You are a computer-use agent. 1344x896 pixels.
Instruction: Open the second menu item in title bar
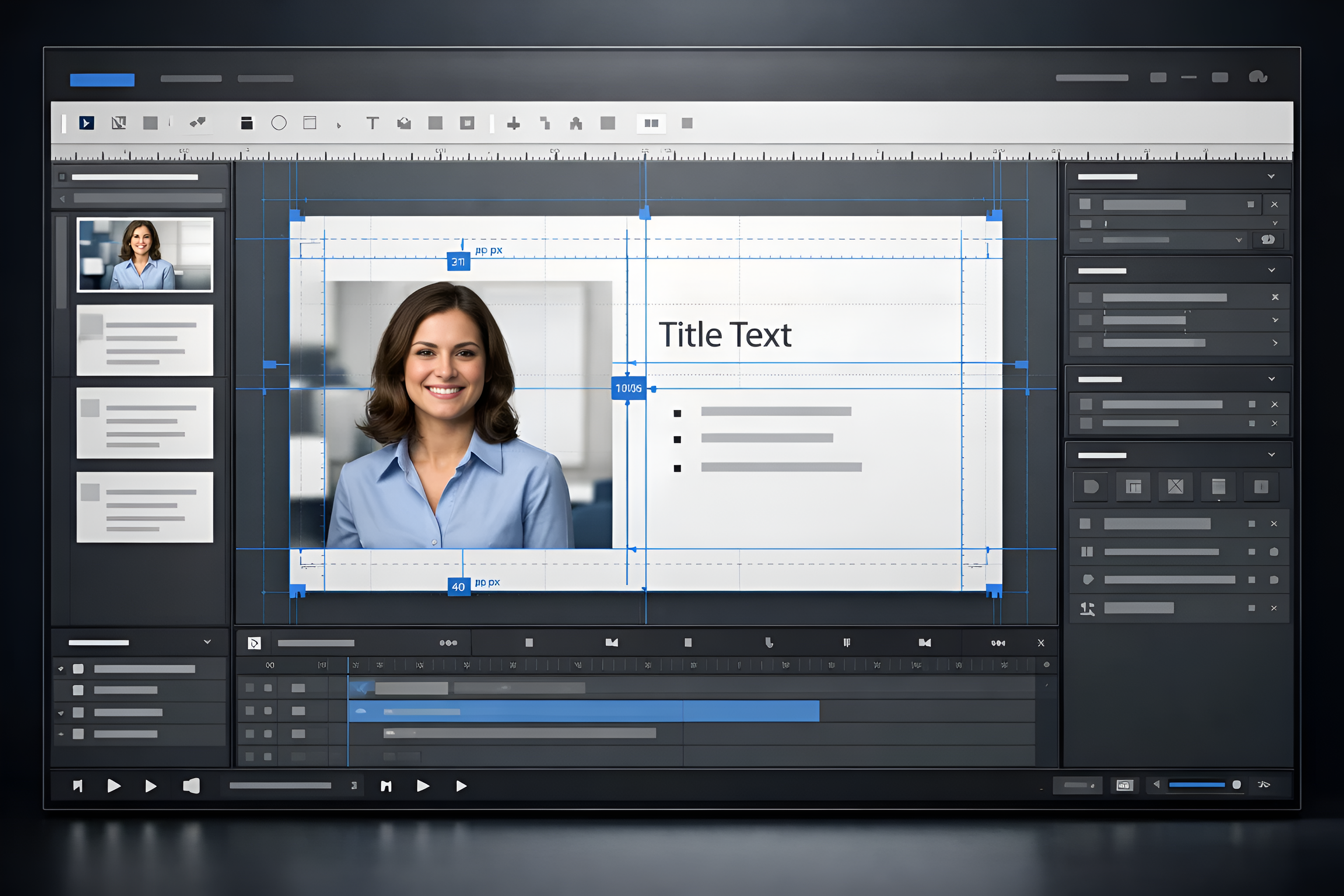pyautogui.click(x=191, y=79)
